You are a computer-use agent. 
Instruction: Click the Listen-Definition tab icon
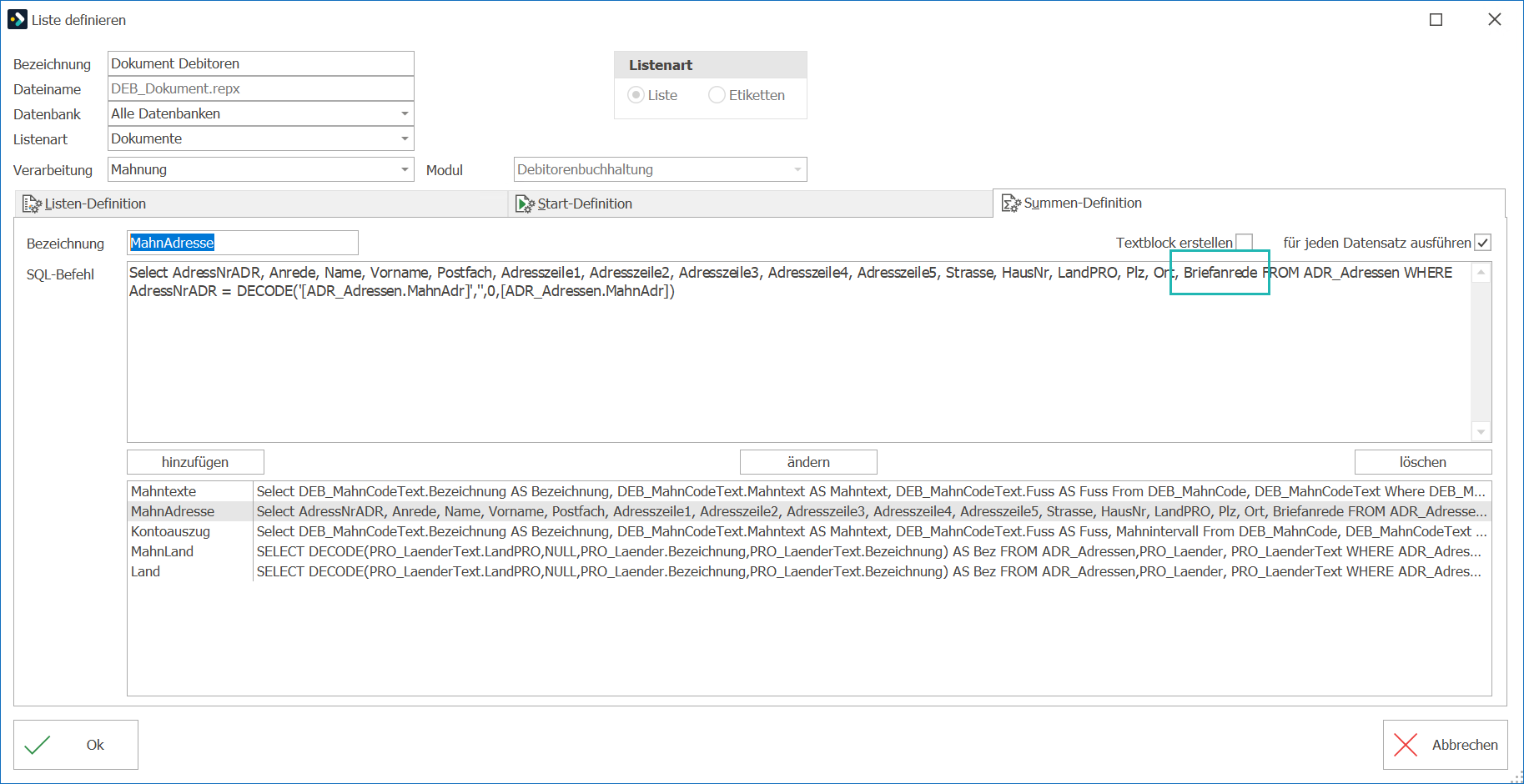click(x=32, y=204)
